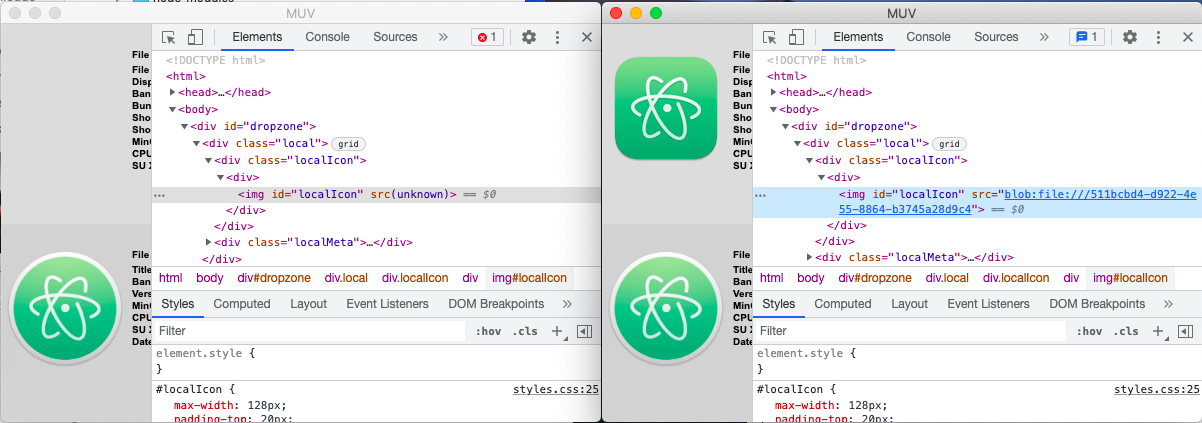Image resolution: width=1202 pixels, height=423 pixels.
Task: Toggle device toolbar in left MUV window
Action: tap(196, 37)
